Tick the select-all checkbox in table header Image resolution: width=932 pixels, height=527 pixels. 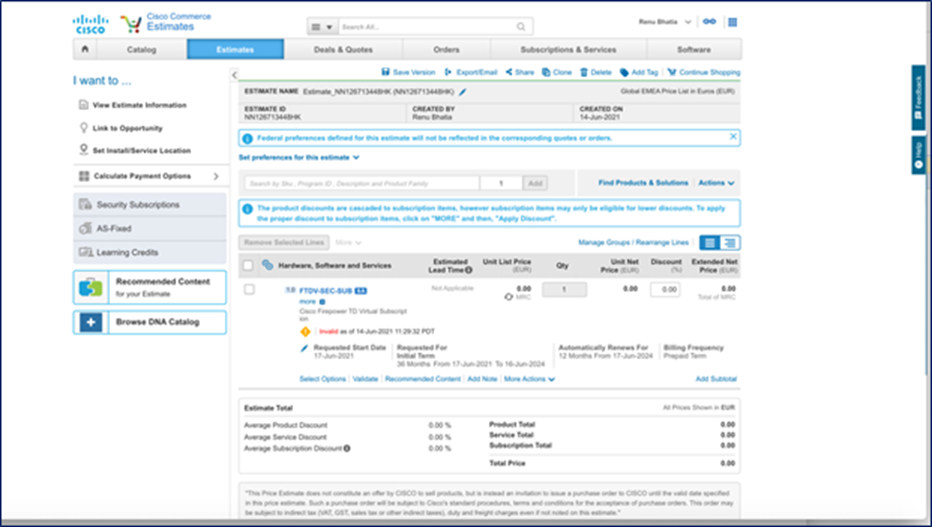(248, 266)
